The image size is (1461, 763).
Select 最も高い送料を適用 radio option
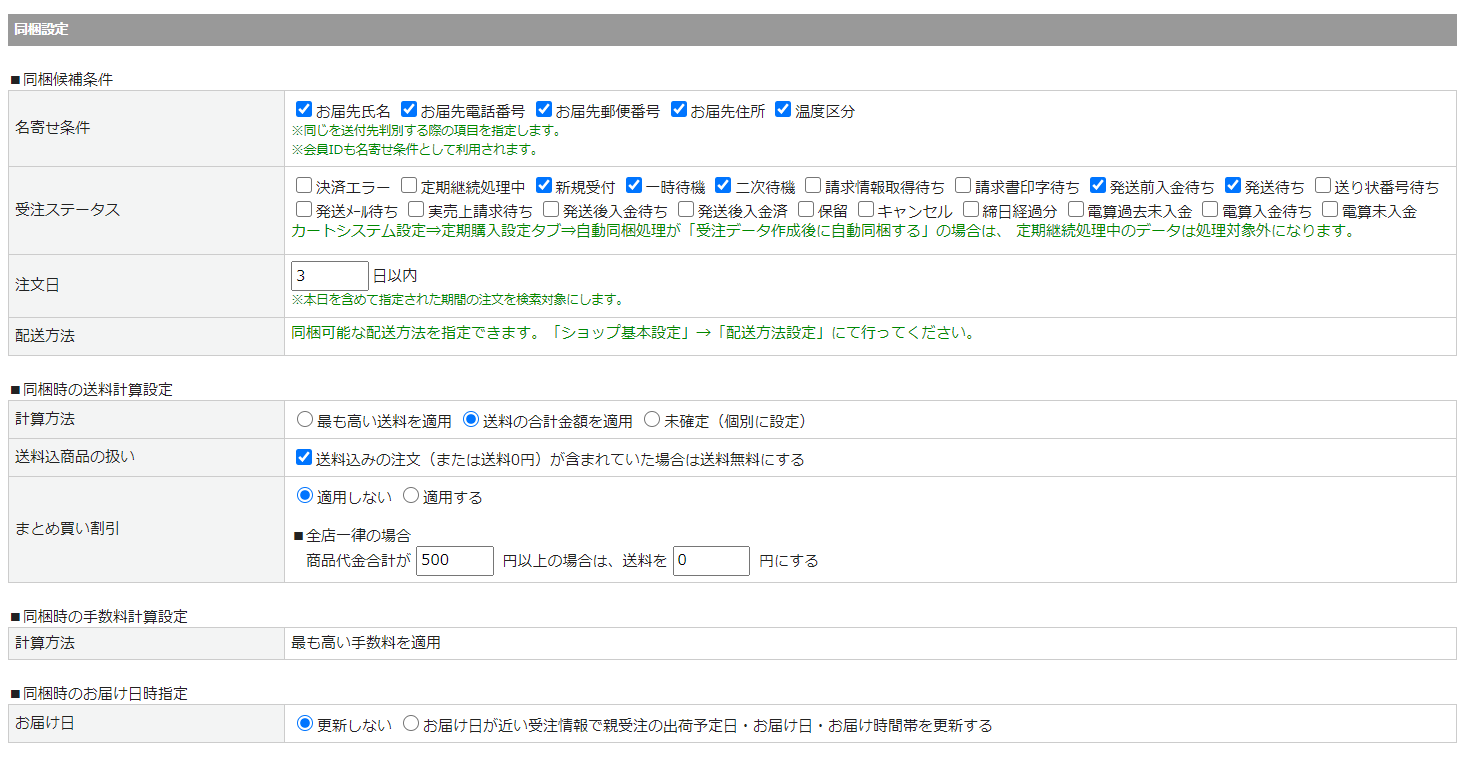point(305,421)
